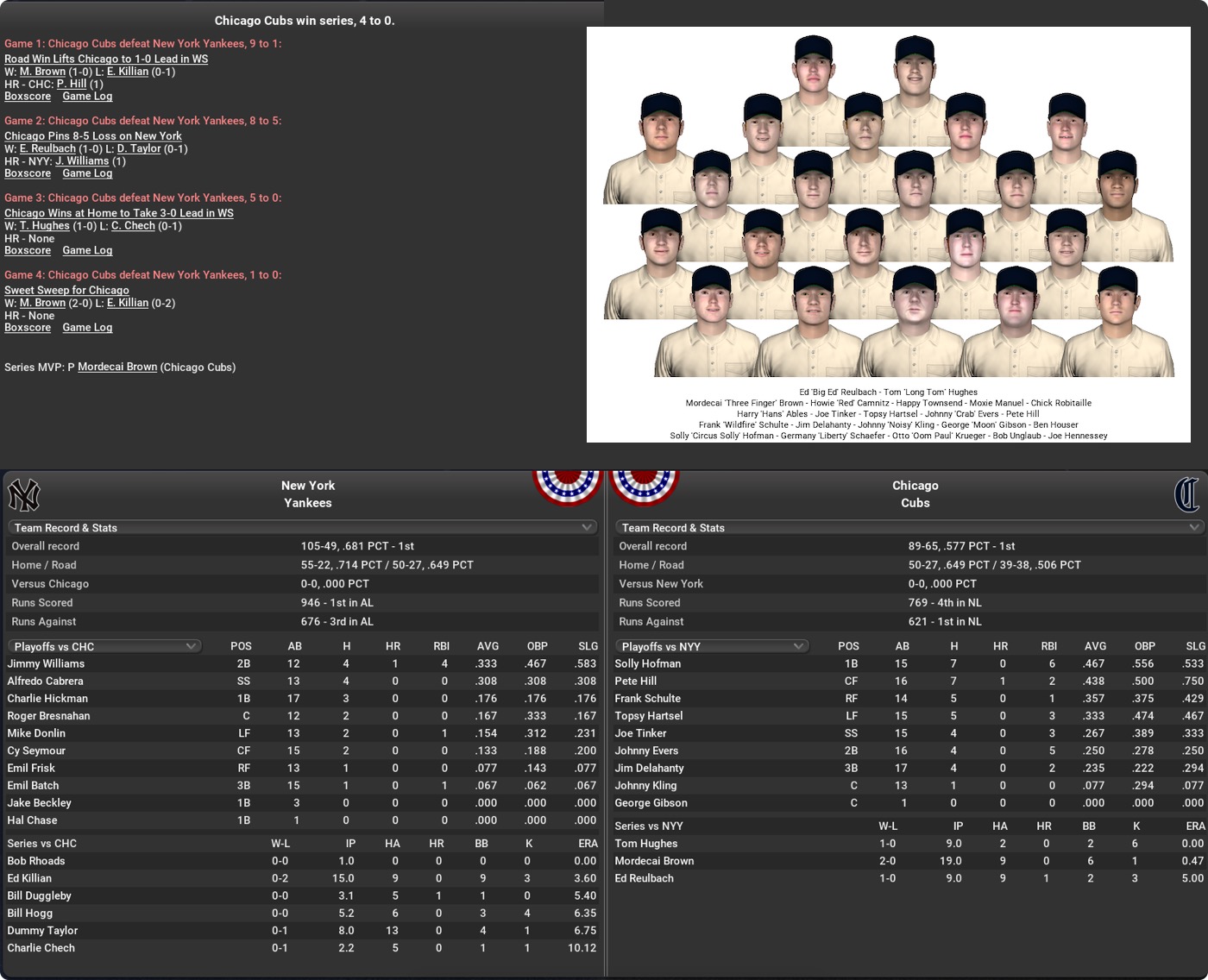Click P. Hill home run link in Game 1
The height and width of the screenshot is (980, 1208).
[72, 85]
